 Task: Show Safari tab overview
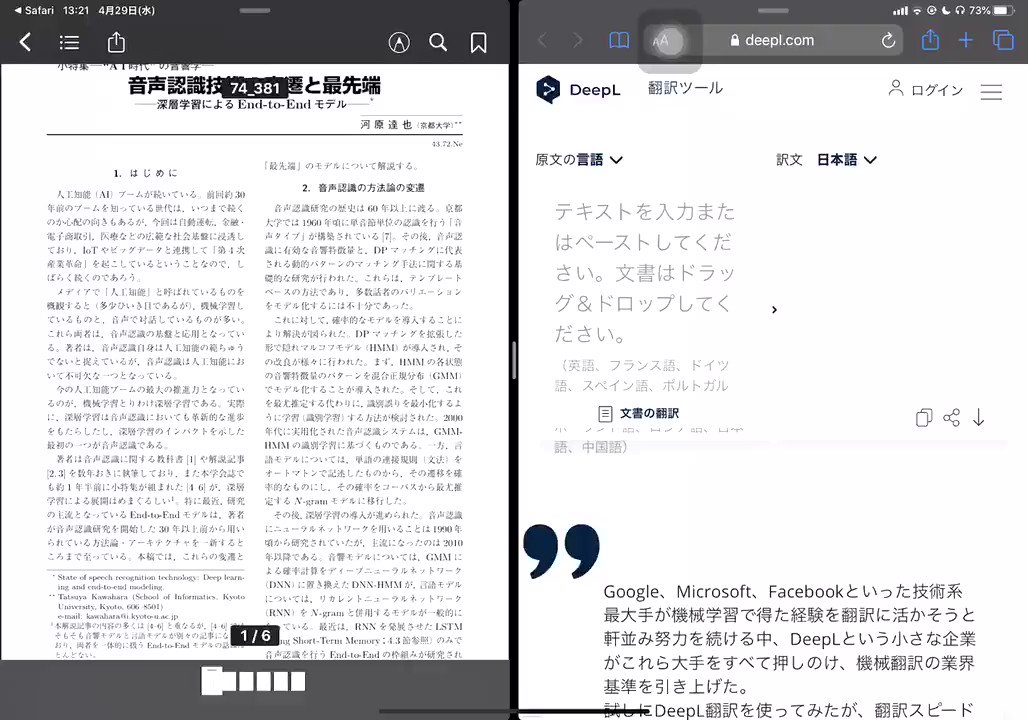point(1003,41)
